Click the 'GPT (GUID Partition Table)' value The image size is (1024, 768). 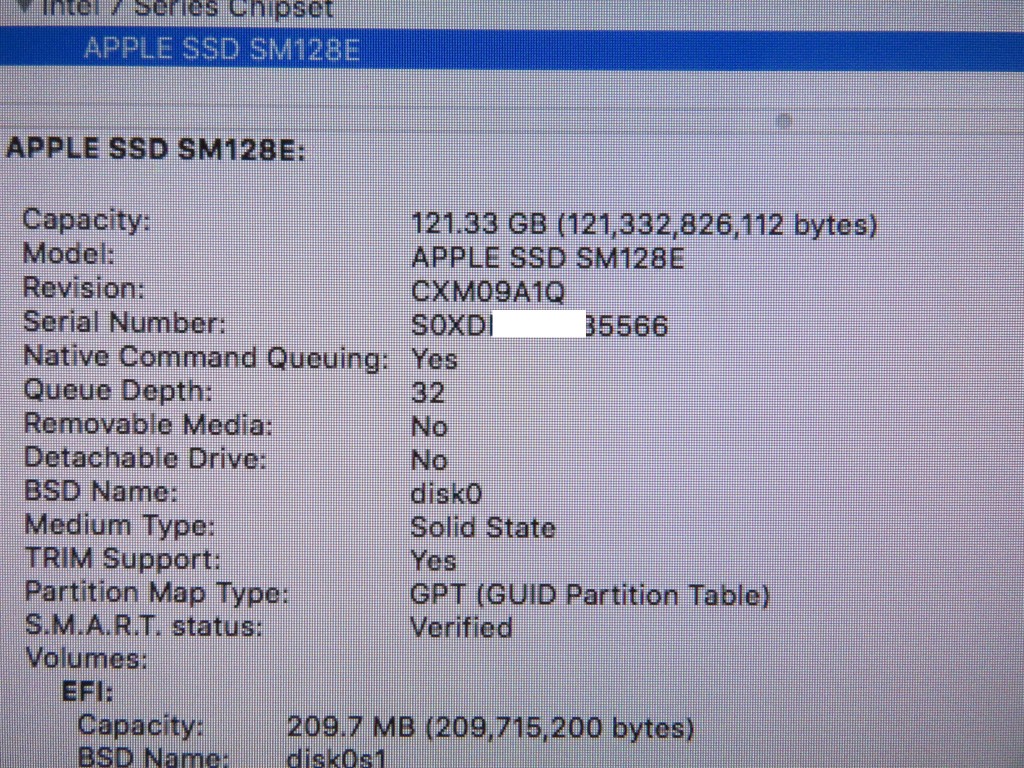click(590, 595)
